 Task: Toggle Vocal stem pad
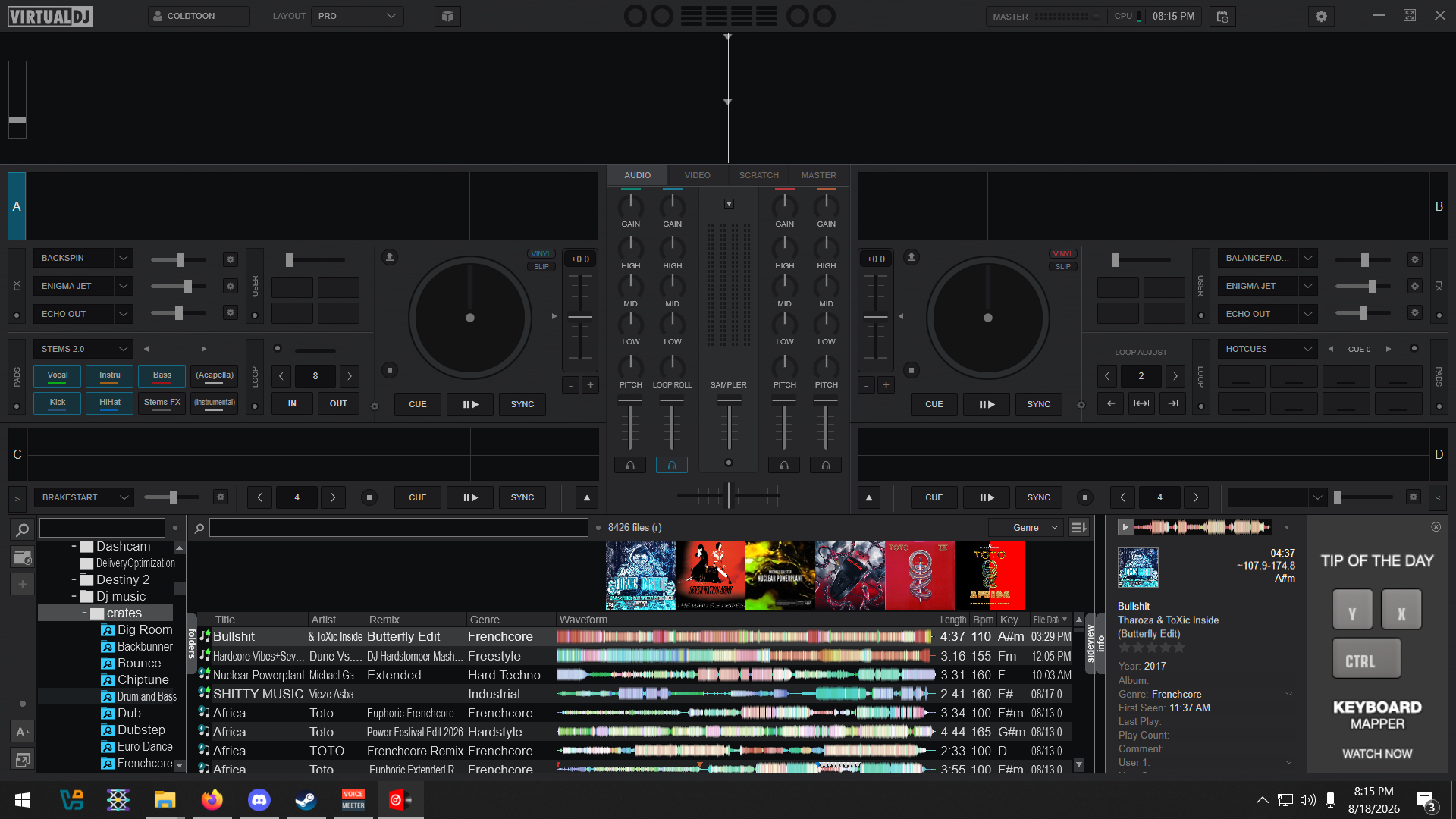tap(58, 375)
